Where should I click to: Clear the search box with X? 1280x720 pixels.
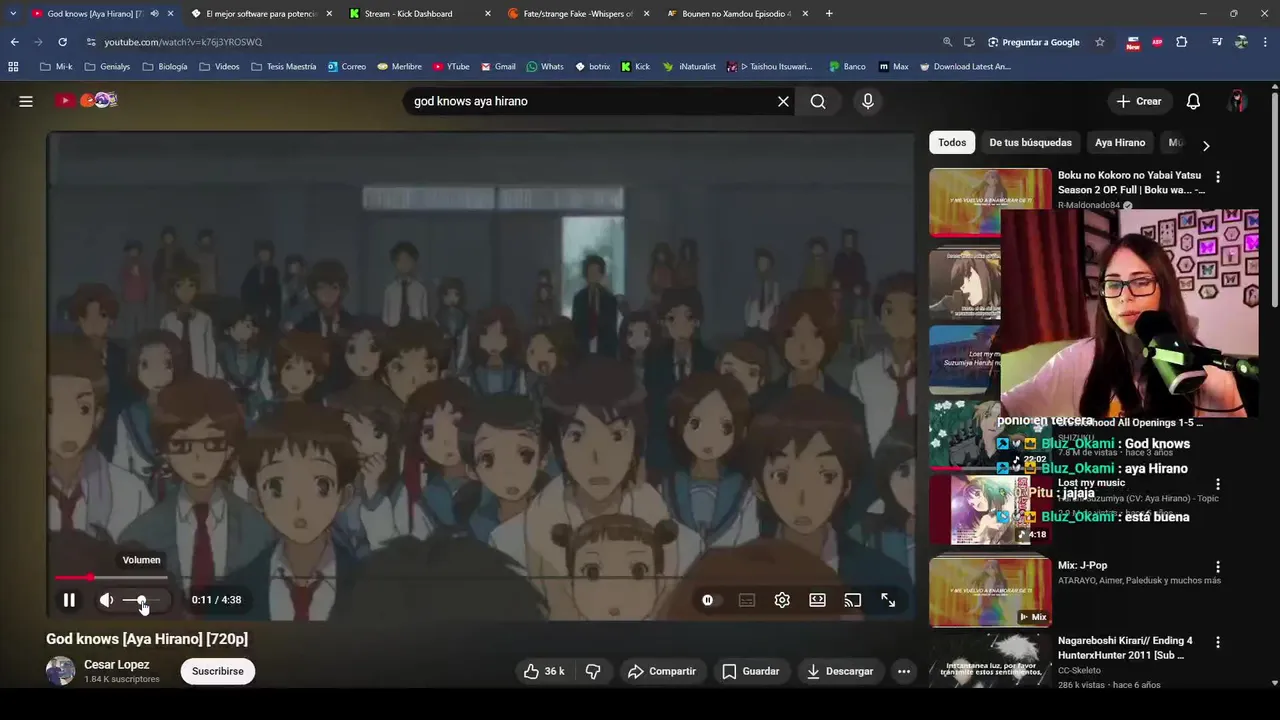783,101
